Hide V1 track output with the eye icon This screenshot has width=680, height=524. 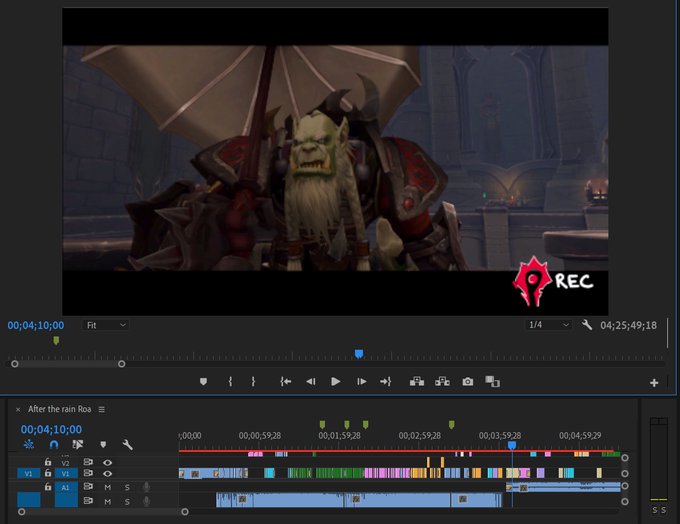pos(108,474)
